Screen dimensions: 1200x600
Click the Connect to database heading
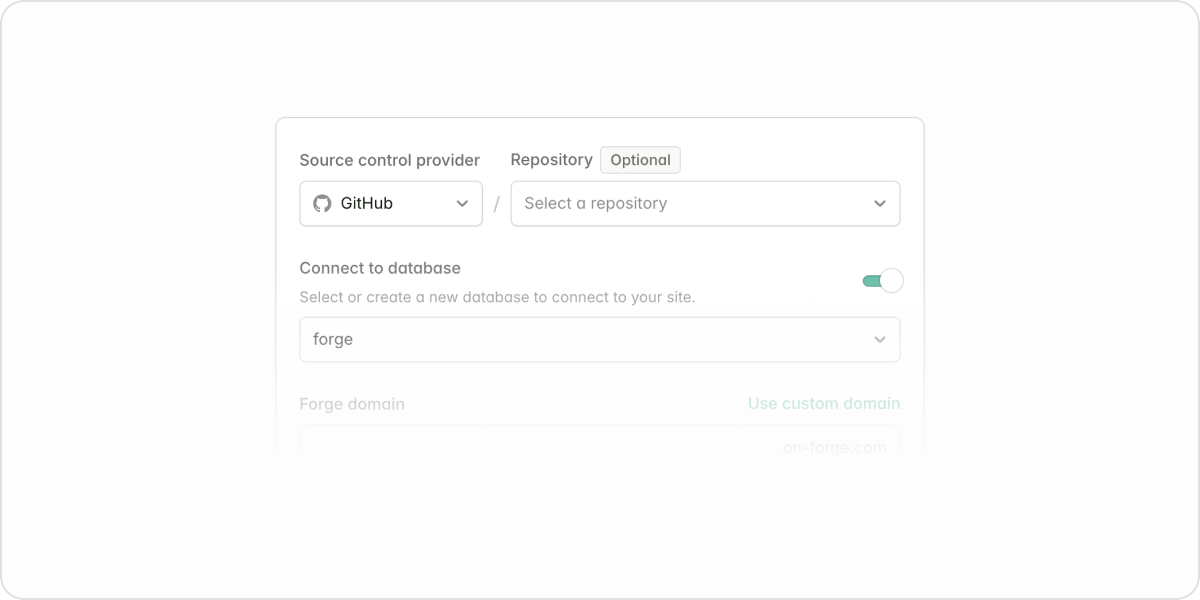380,268
